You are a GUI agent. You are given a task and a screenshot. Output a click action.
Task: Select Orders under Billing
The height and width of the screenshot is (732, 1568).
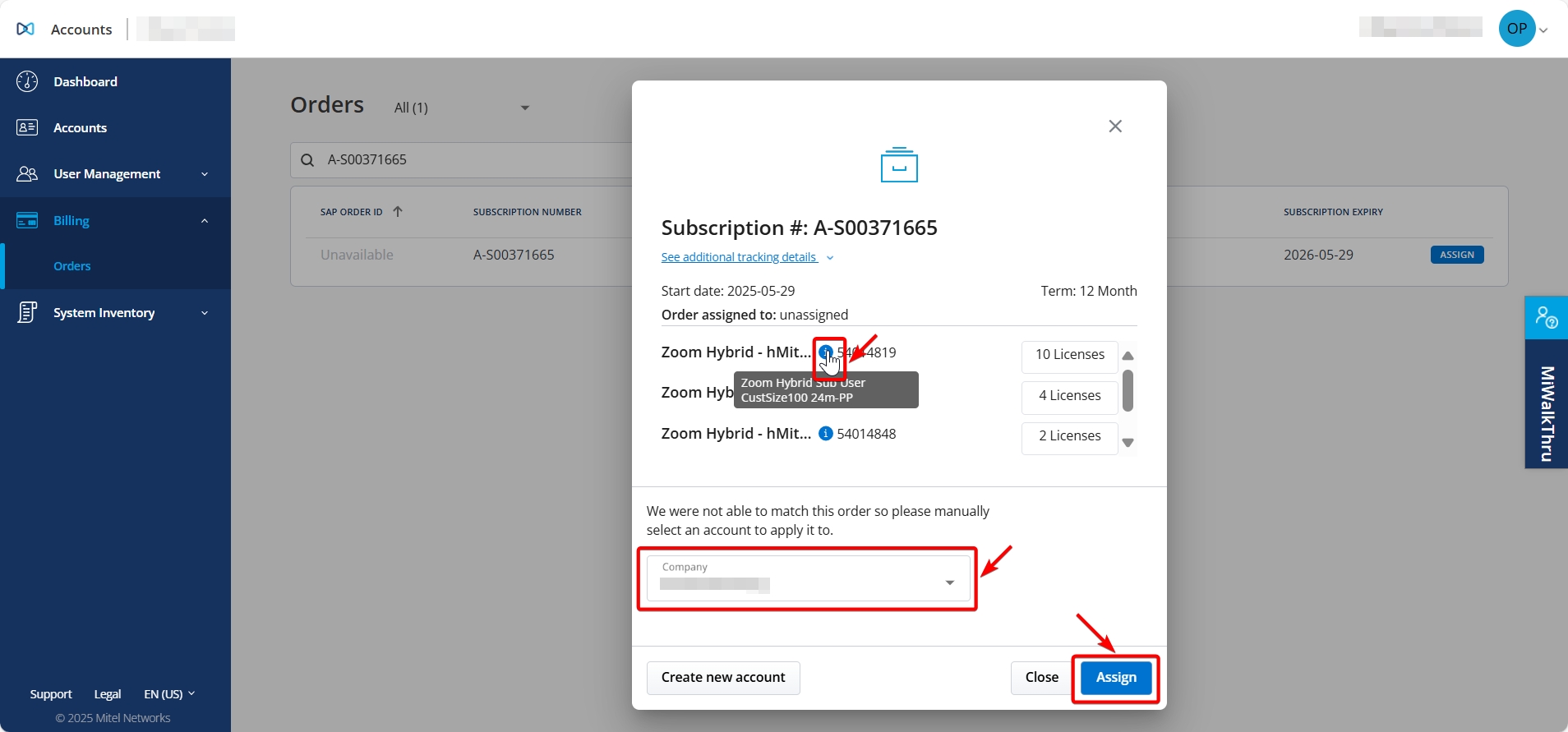[72, 266]
